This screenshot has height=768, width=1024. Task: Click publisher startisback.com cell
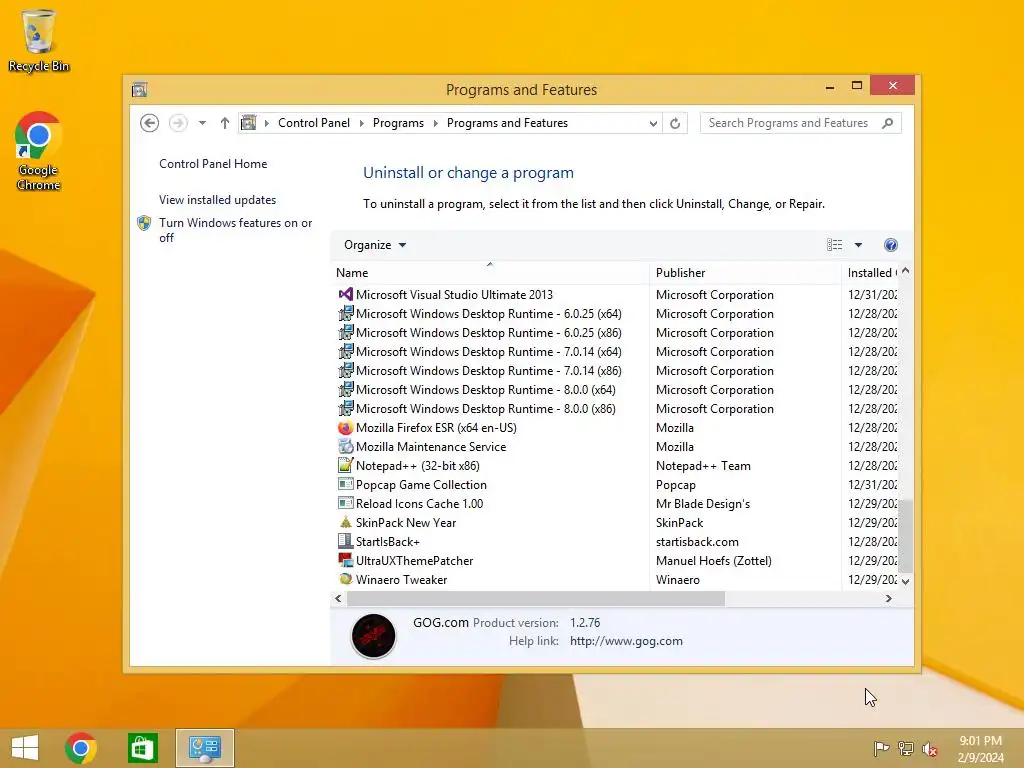click(x=697, y=541)
